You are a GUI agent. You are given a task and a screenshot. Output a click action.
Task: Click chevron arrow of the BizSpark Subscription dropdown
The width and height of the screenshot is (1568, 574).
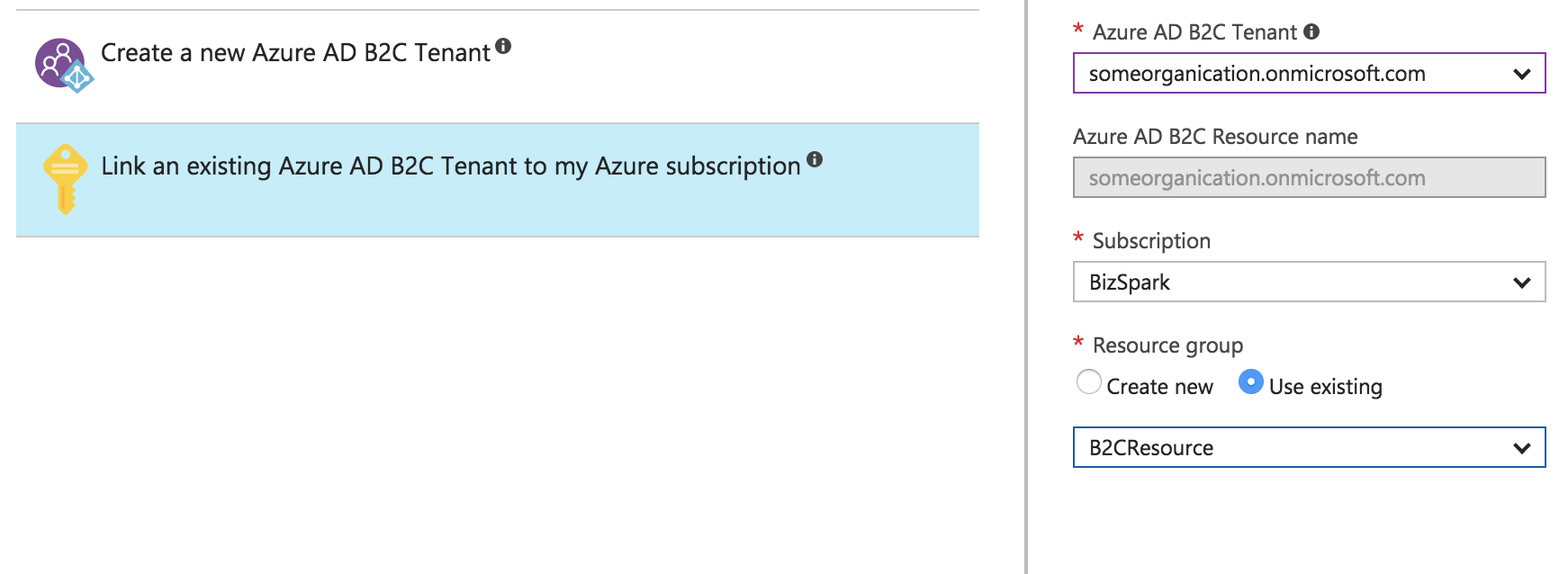(1521, 283)
